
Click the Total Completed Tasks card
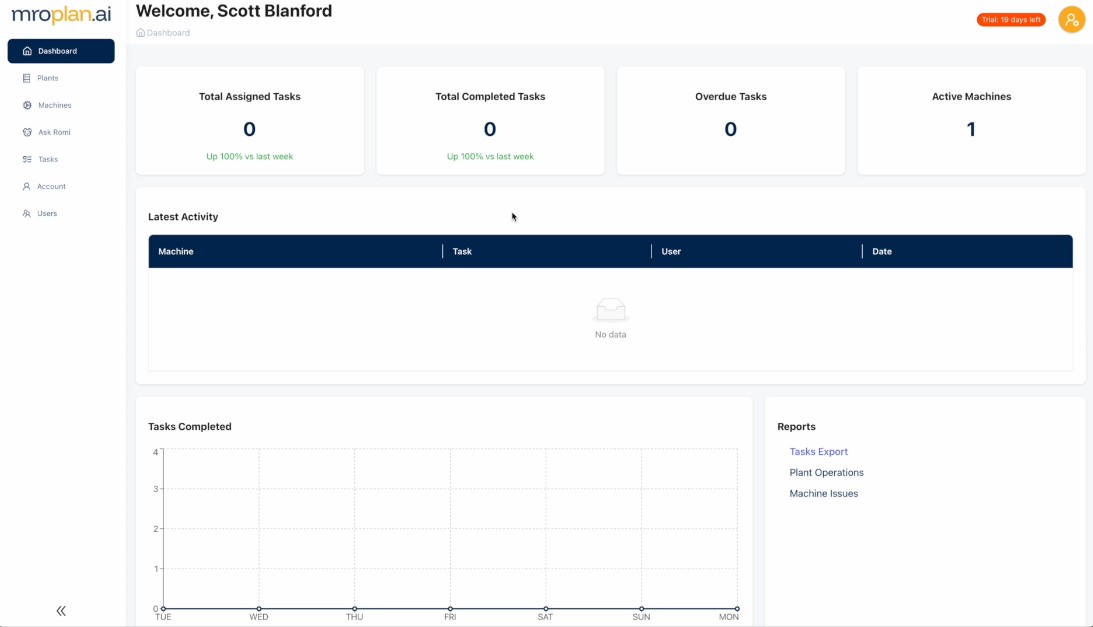pyautogui.click(x=490, y=121)
